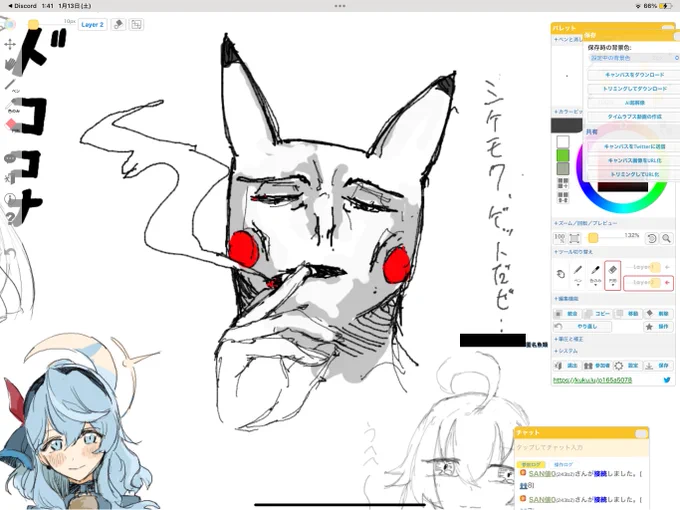Viewport: 680px width, 510px height.
Task: Click the 設定 gear settings button
Action: [x=627, y=366]
